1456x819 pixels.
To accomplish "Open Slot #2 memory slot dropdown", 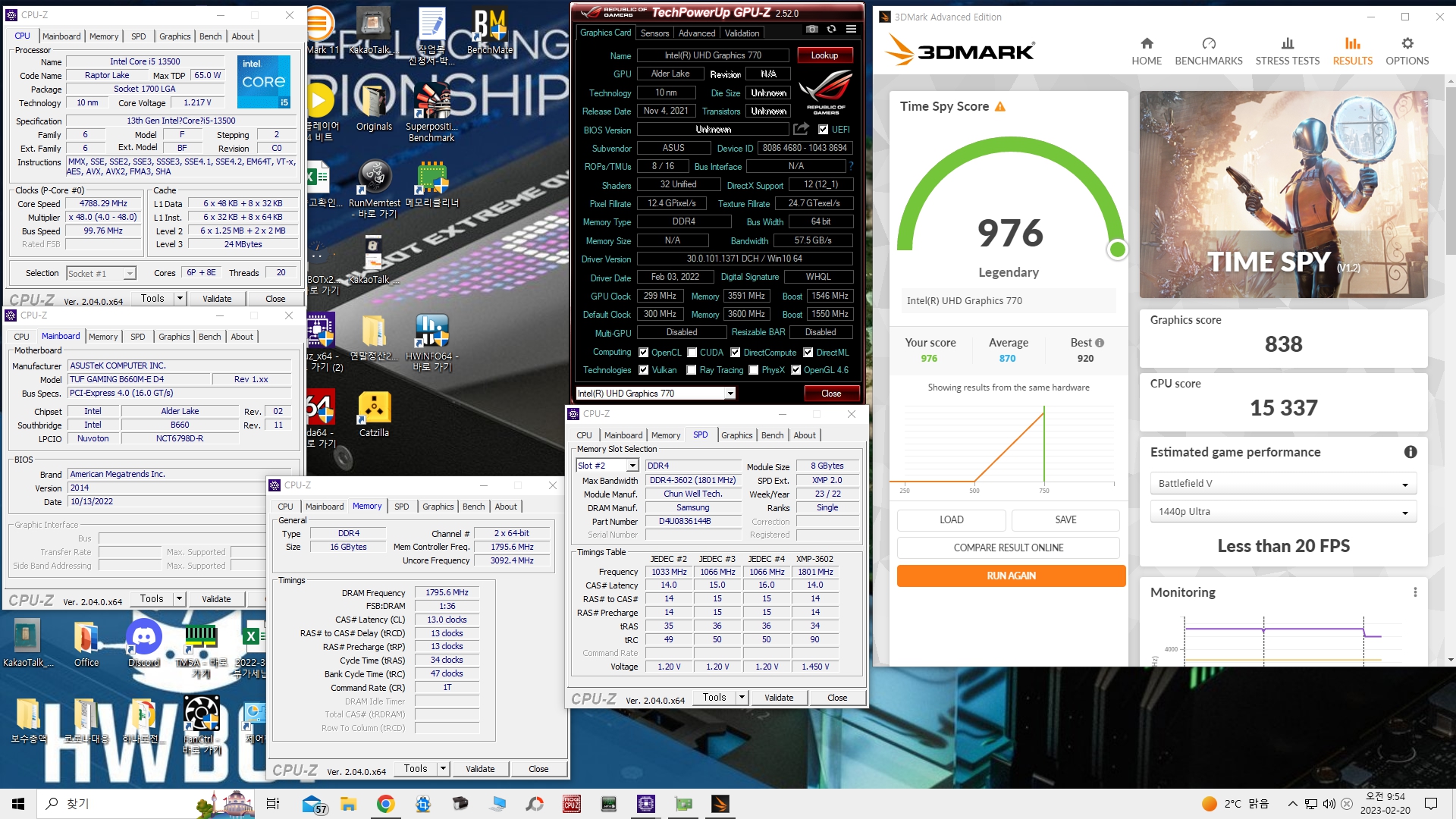I will click(x=607, y=466).
